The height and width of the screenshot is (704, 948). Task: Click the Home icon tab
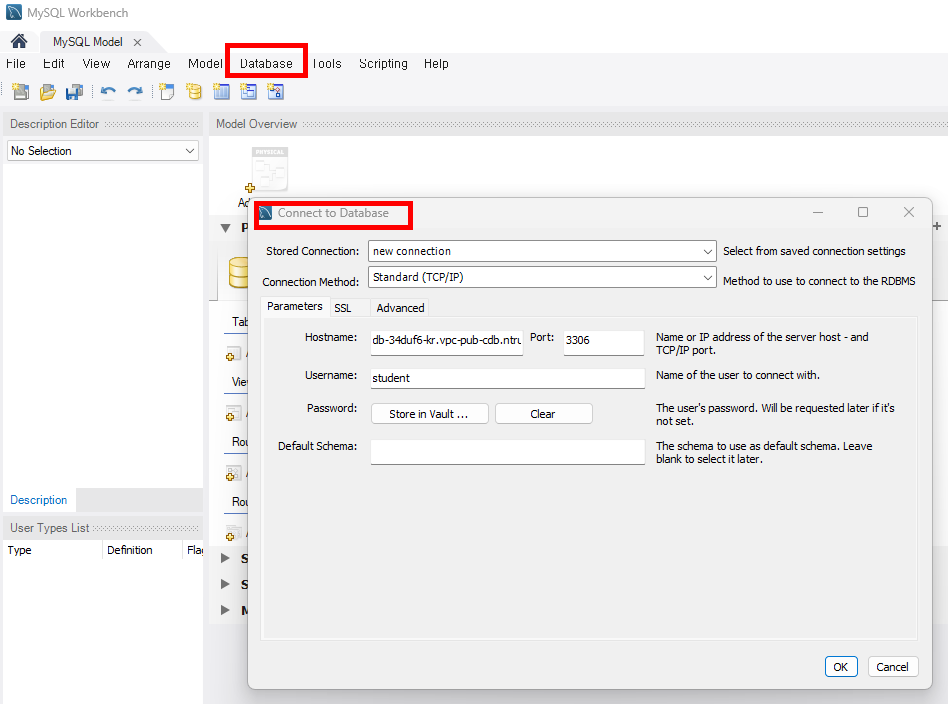(19, 41)
